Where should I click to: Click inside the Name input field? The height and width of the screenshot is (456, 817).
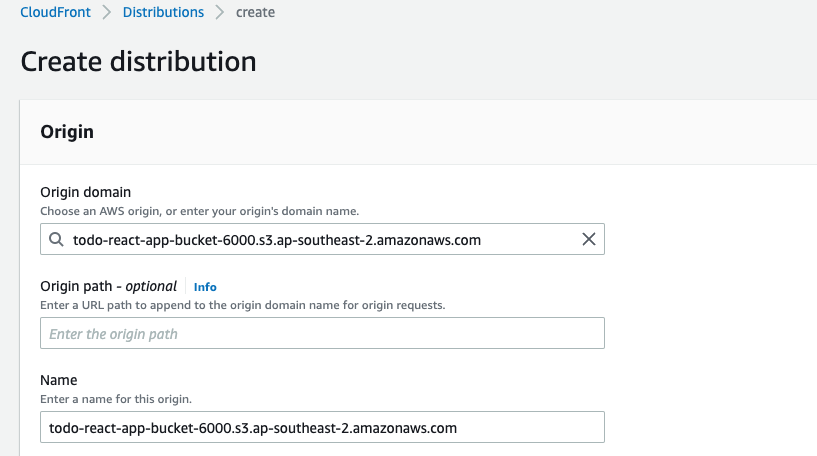[x=323, y=427]
